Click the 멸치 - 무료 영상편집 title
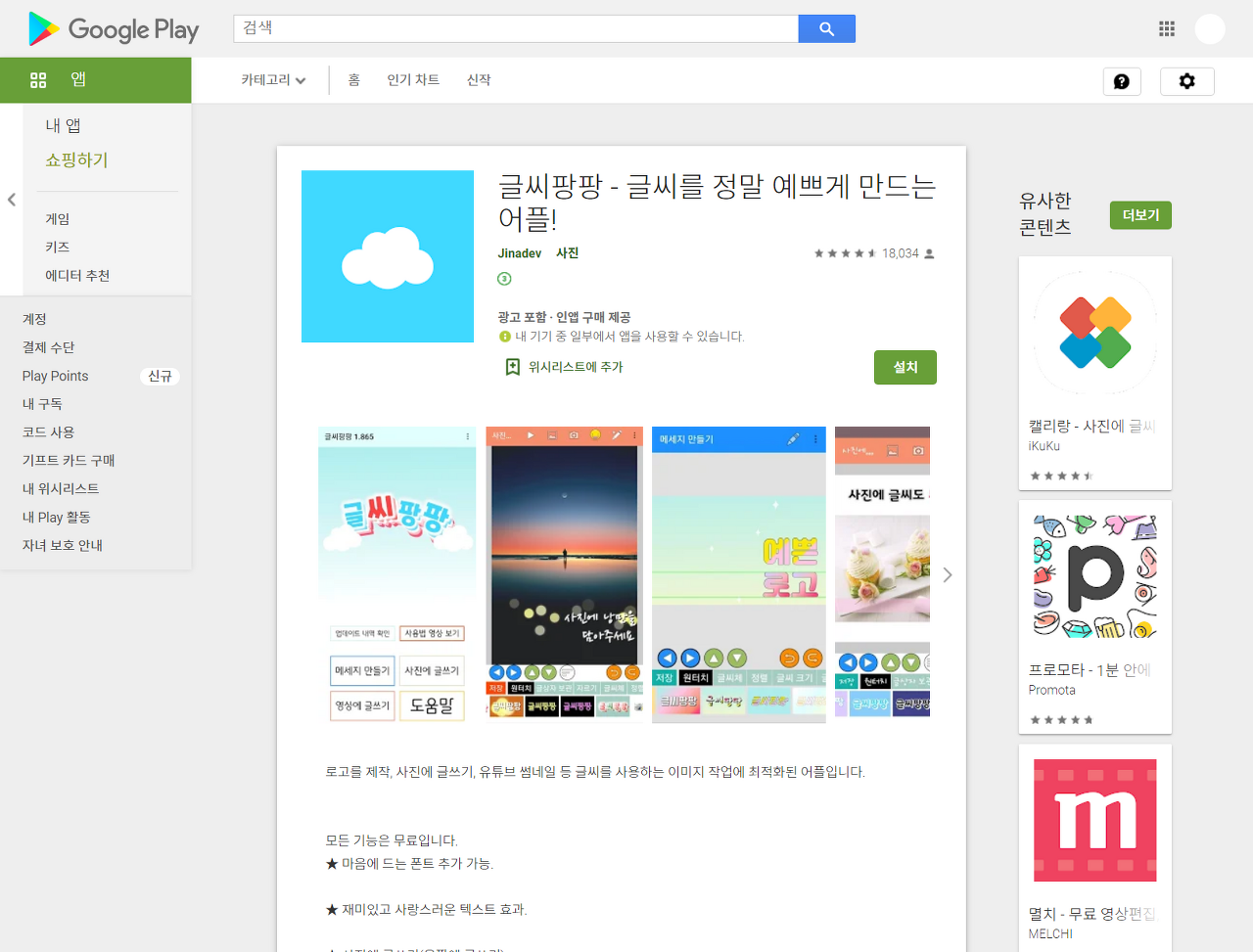The width and height of the screenshot is (1253, 952). click(x=1092, y=914)
